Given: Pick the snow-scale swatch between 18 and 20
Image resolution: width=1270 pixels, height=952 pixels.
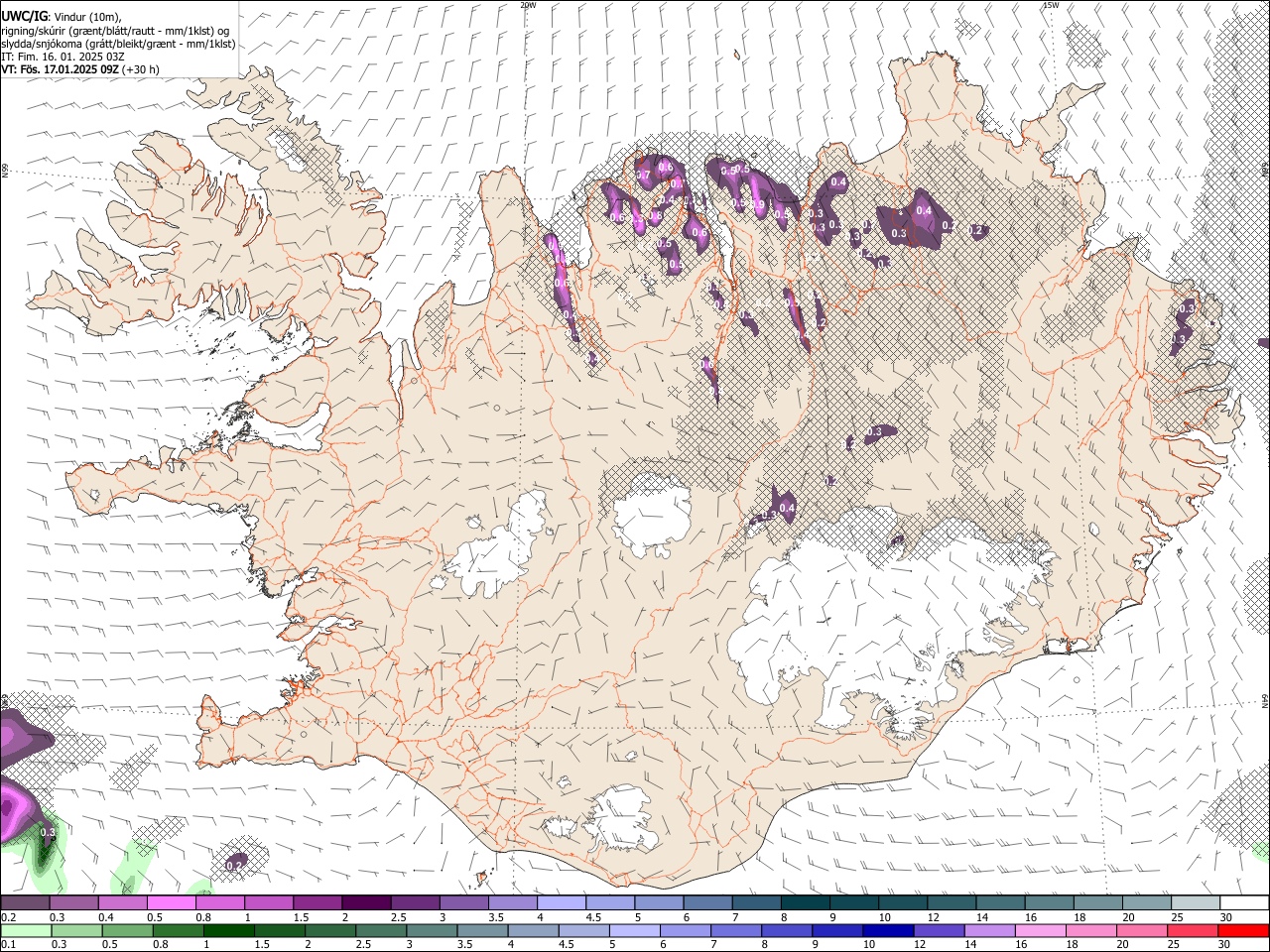Looking at the screenshot, I should click(1098, 903).
